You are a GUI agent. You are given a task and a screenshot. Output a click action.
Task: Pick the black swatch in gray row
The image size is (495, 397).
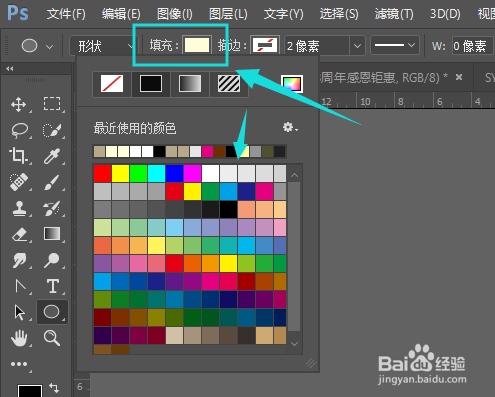tap(228, 209)
